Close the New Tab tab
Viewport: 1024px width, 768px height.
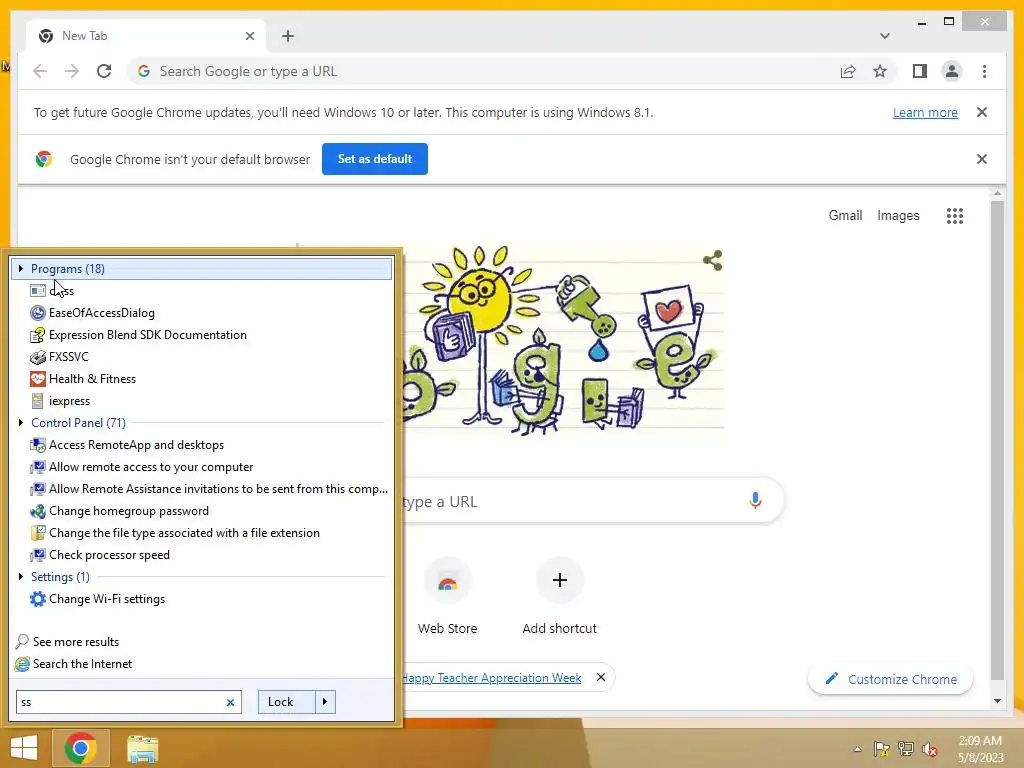click(249, 36)
